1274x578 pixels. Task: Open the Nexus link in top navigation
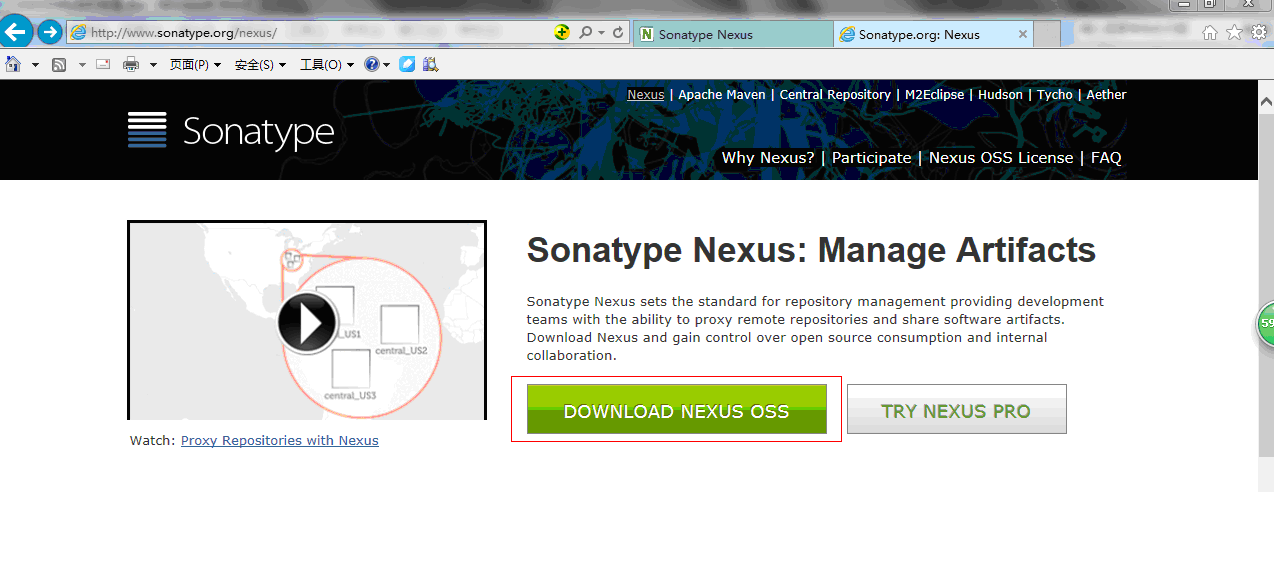pos(645,95)
